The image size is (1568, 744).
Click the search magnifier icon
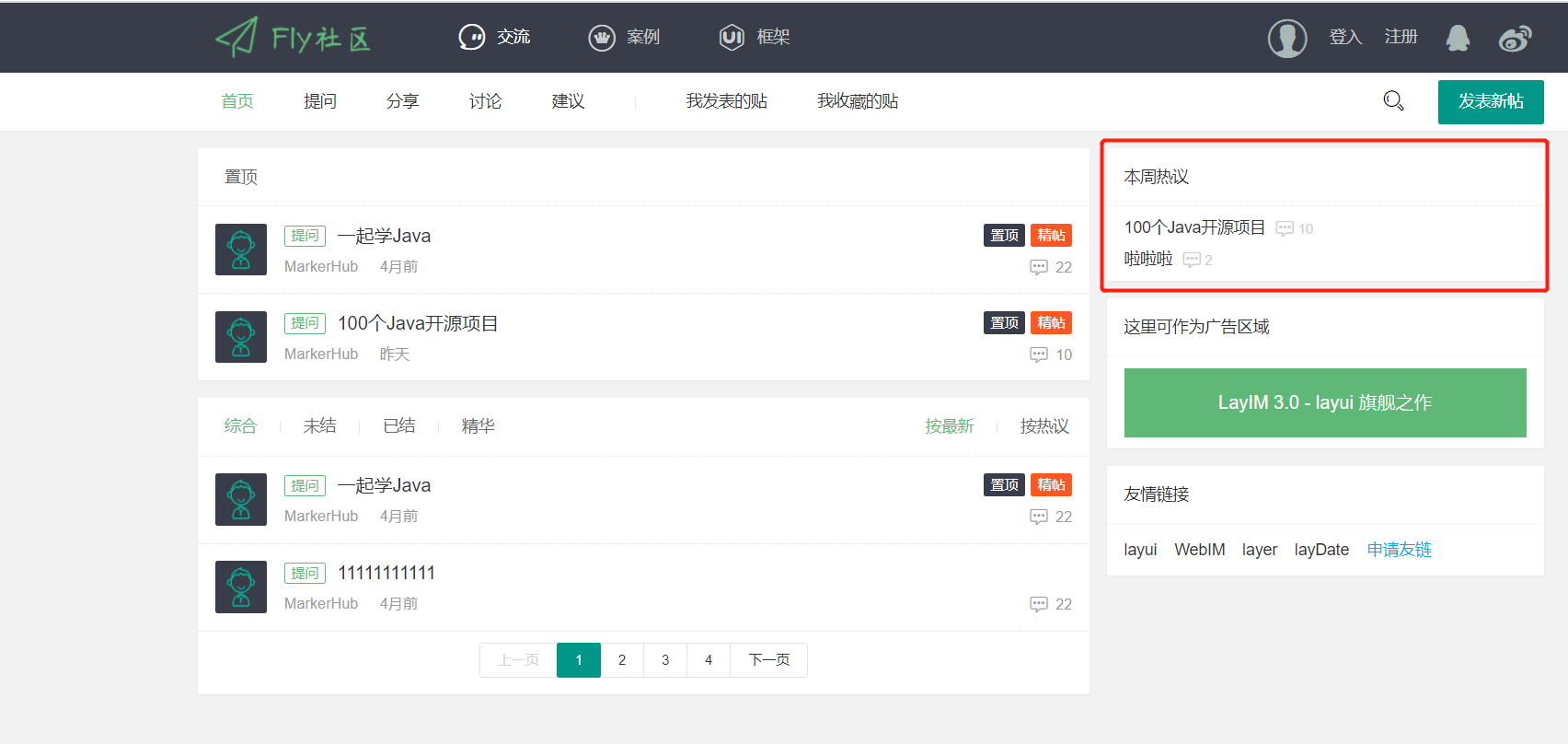1394,101
